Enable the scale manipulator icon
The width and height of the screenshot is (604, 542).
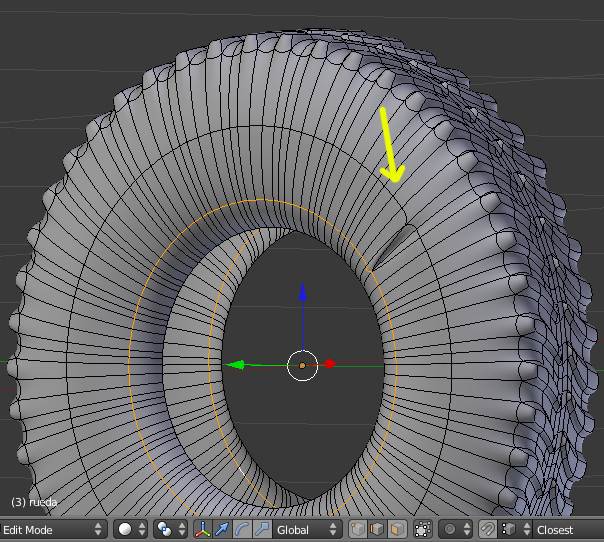[262, 530]
